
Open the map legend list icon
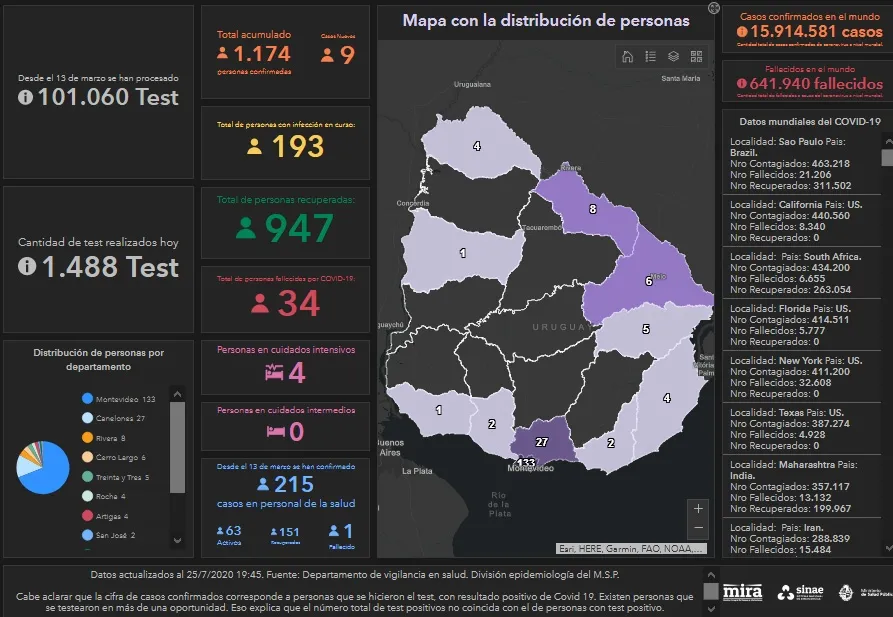pyautogui.click(x=650, y=57)
